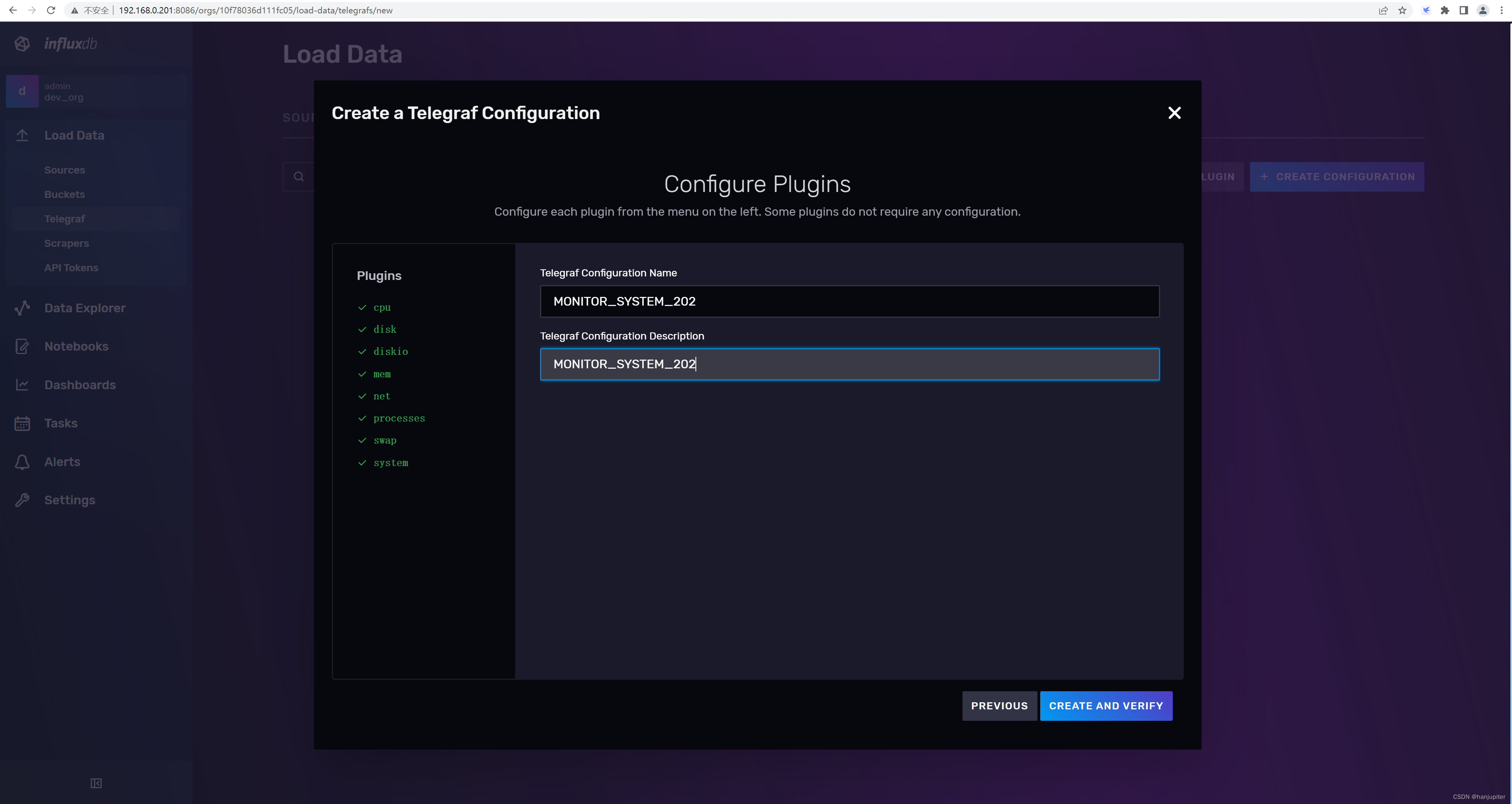Navigate to Notebooks

(x=76, y=346)
